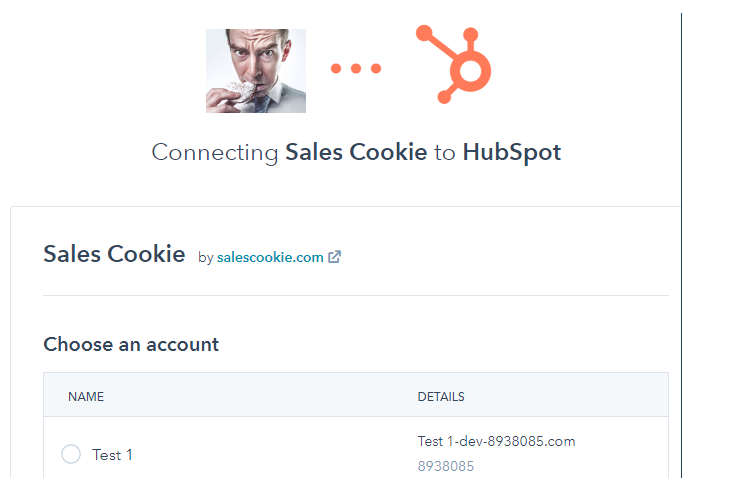
Task: Click the Choose an account heading
Action: pos(131,344)
